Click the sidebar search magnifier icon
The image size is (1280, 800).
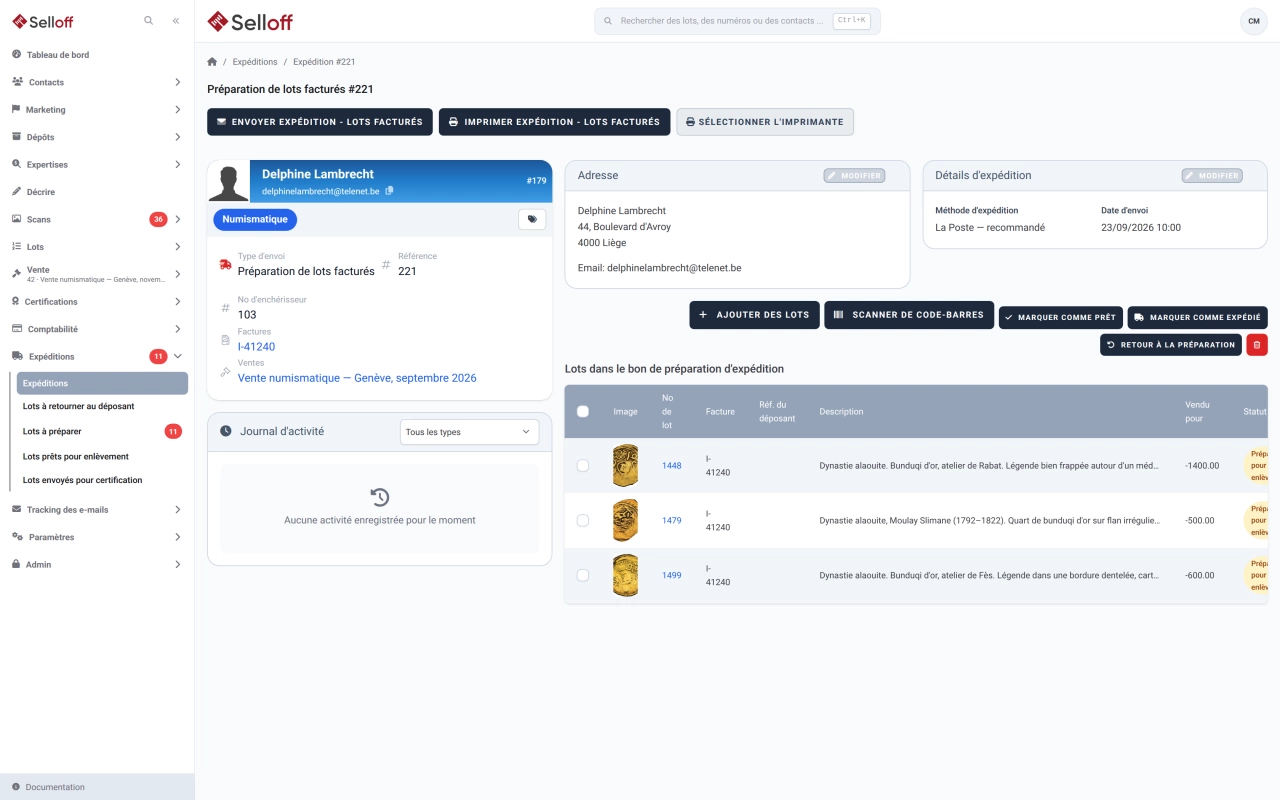tap(149, 20)
